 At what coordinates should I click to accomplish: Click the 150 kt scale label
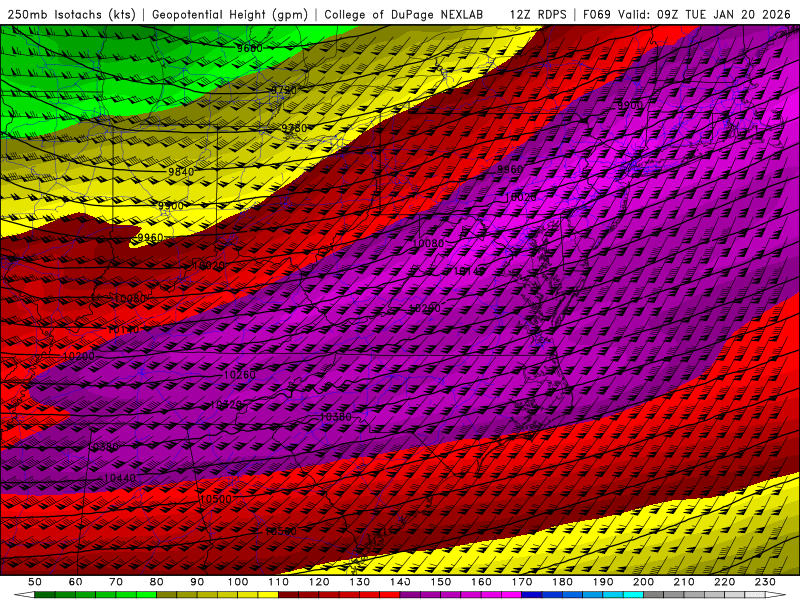pyautogui.click(x=440, y=582)
